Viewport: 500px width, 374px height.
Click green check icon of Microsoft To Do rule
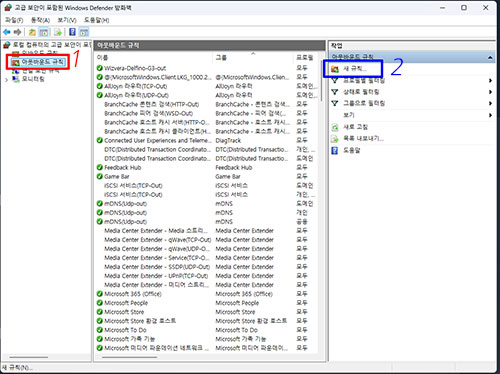click(99, 330)
